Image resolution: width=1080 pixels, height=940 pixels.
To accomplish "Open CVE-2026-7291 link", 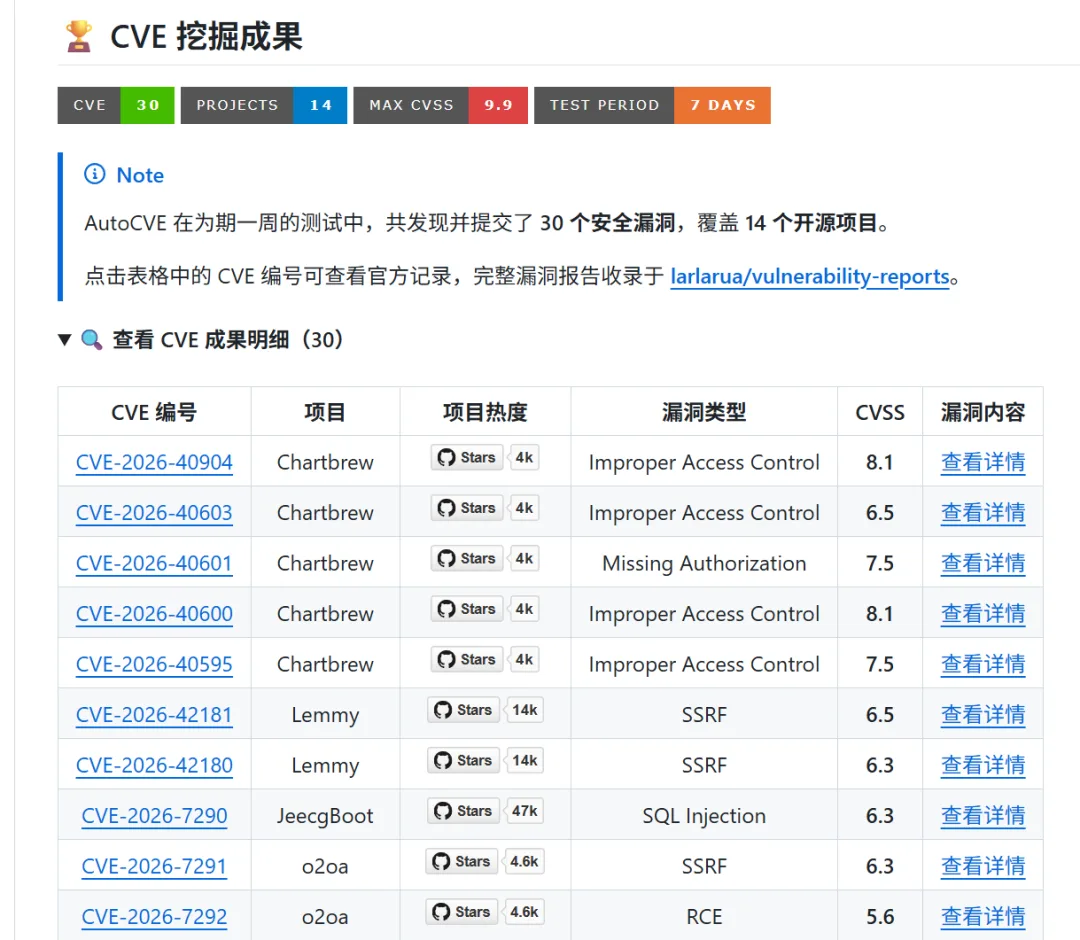I will (154, 866).
